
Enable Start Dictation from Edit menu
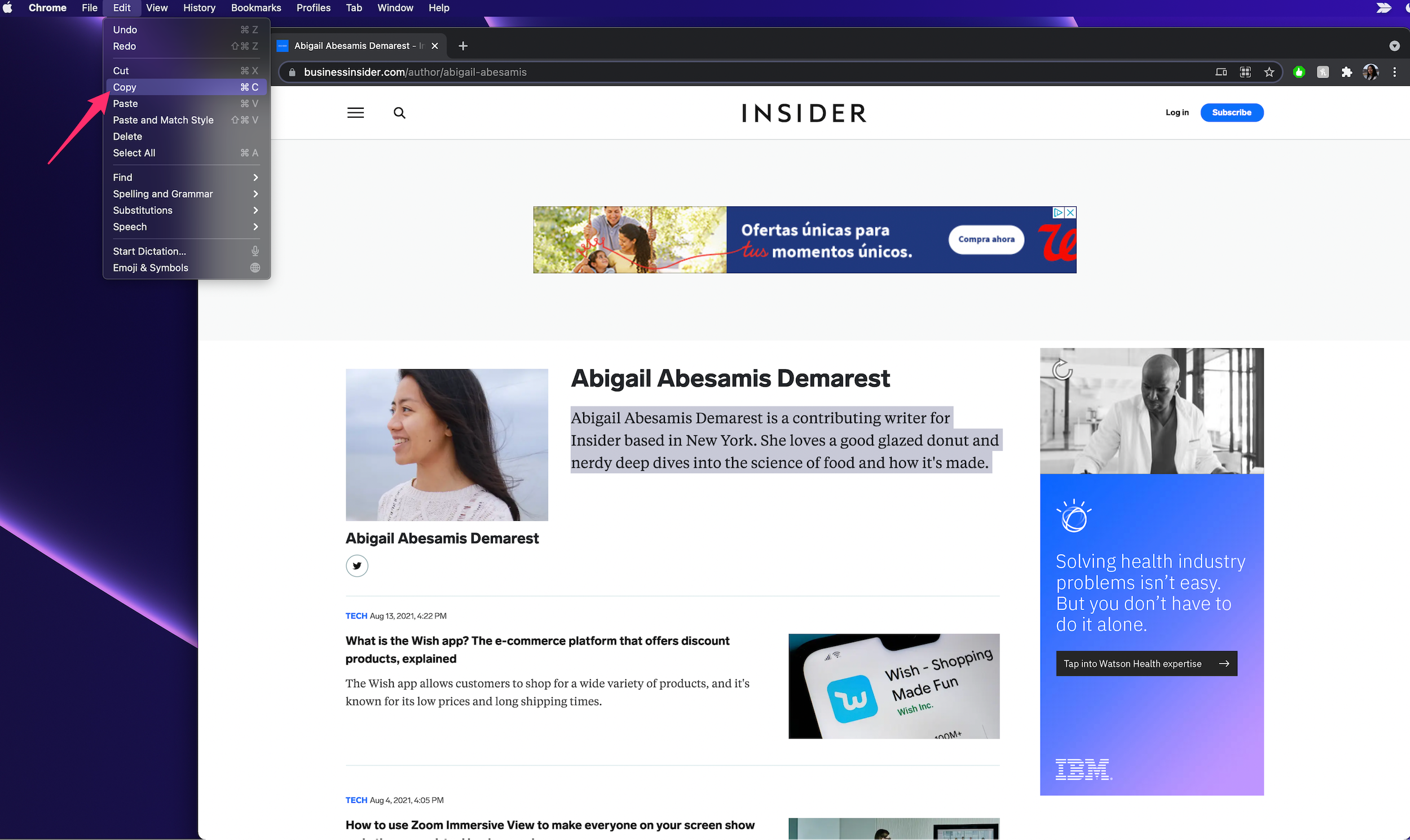click(149, 251)
